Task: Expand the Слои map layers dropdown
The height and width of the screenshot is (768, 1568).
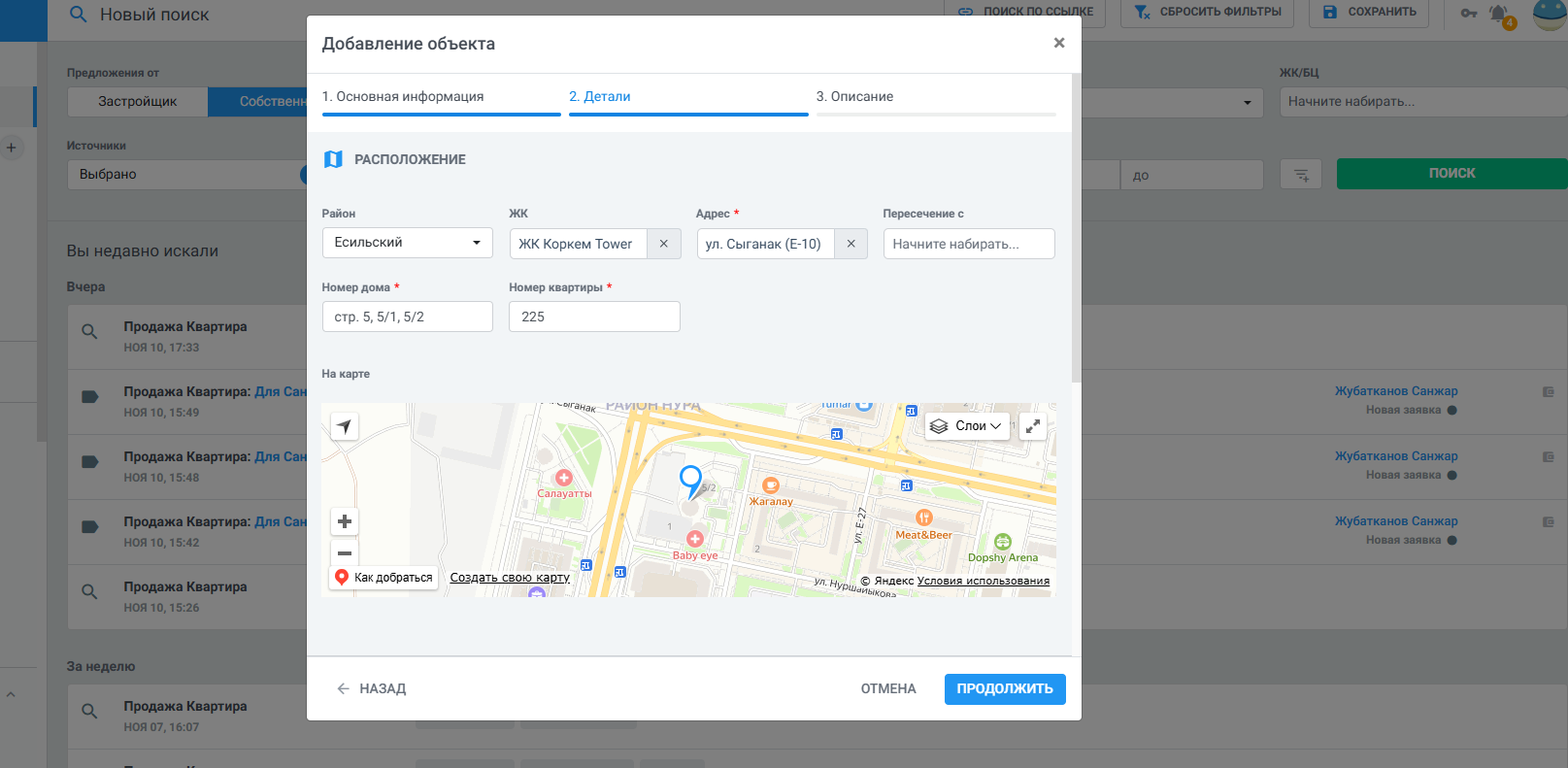Action: pos(967,426)
